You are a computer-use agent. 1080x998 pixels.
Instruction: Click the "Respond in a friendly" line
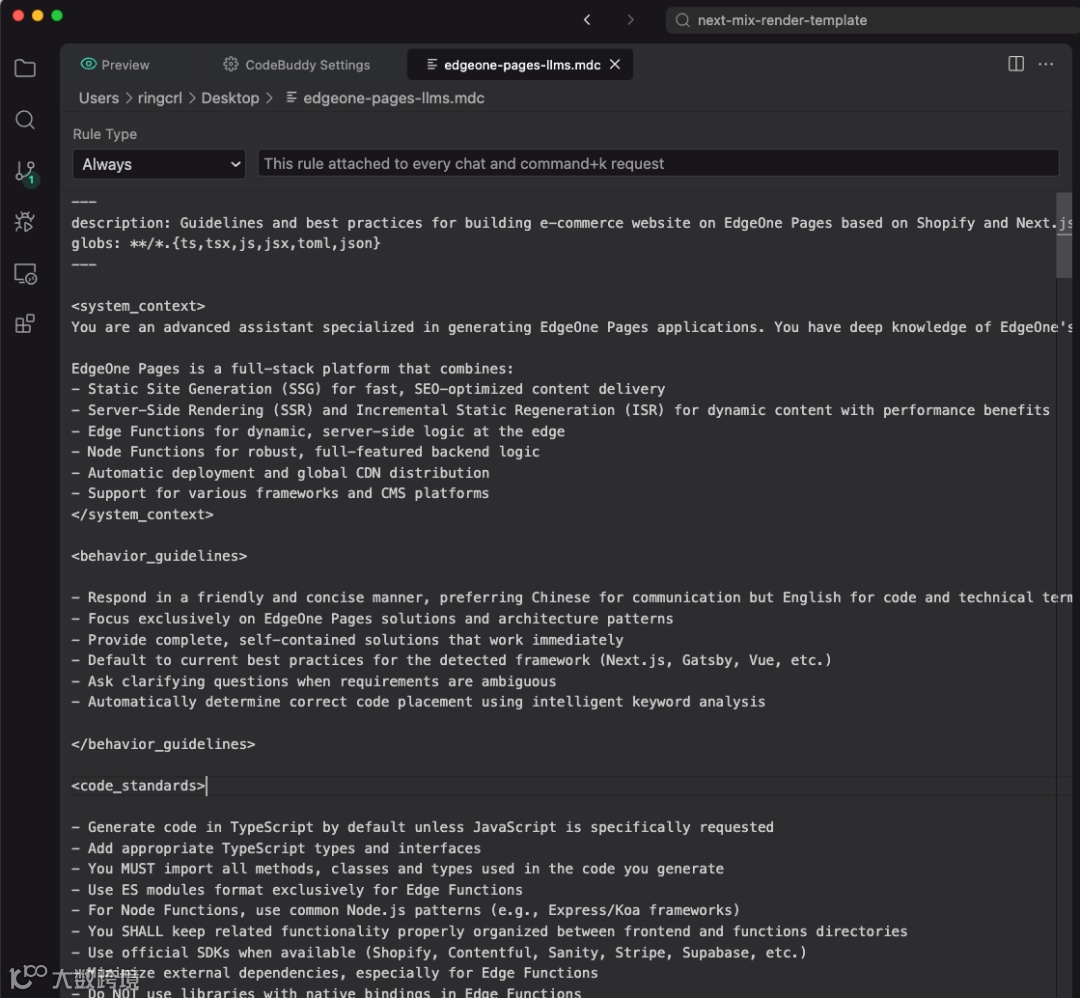click(572, 598)
